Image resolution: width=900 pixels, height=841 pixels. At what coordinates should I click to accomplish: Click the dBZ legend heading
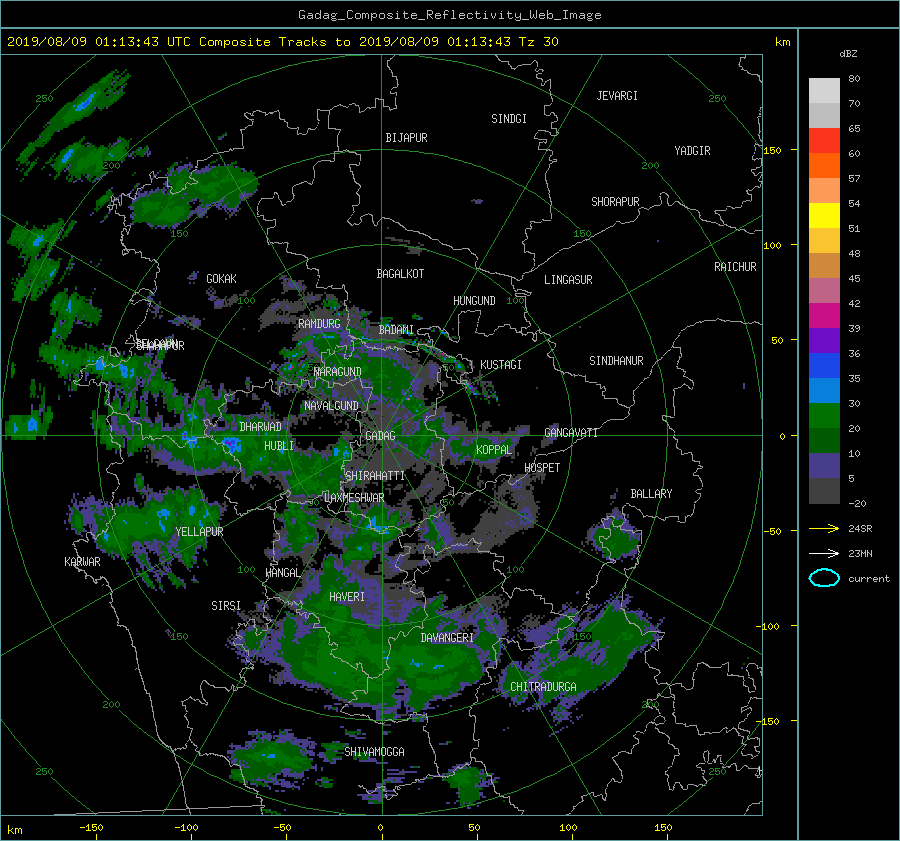click(x=848, y=54)
